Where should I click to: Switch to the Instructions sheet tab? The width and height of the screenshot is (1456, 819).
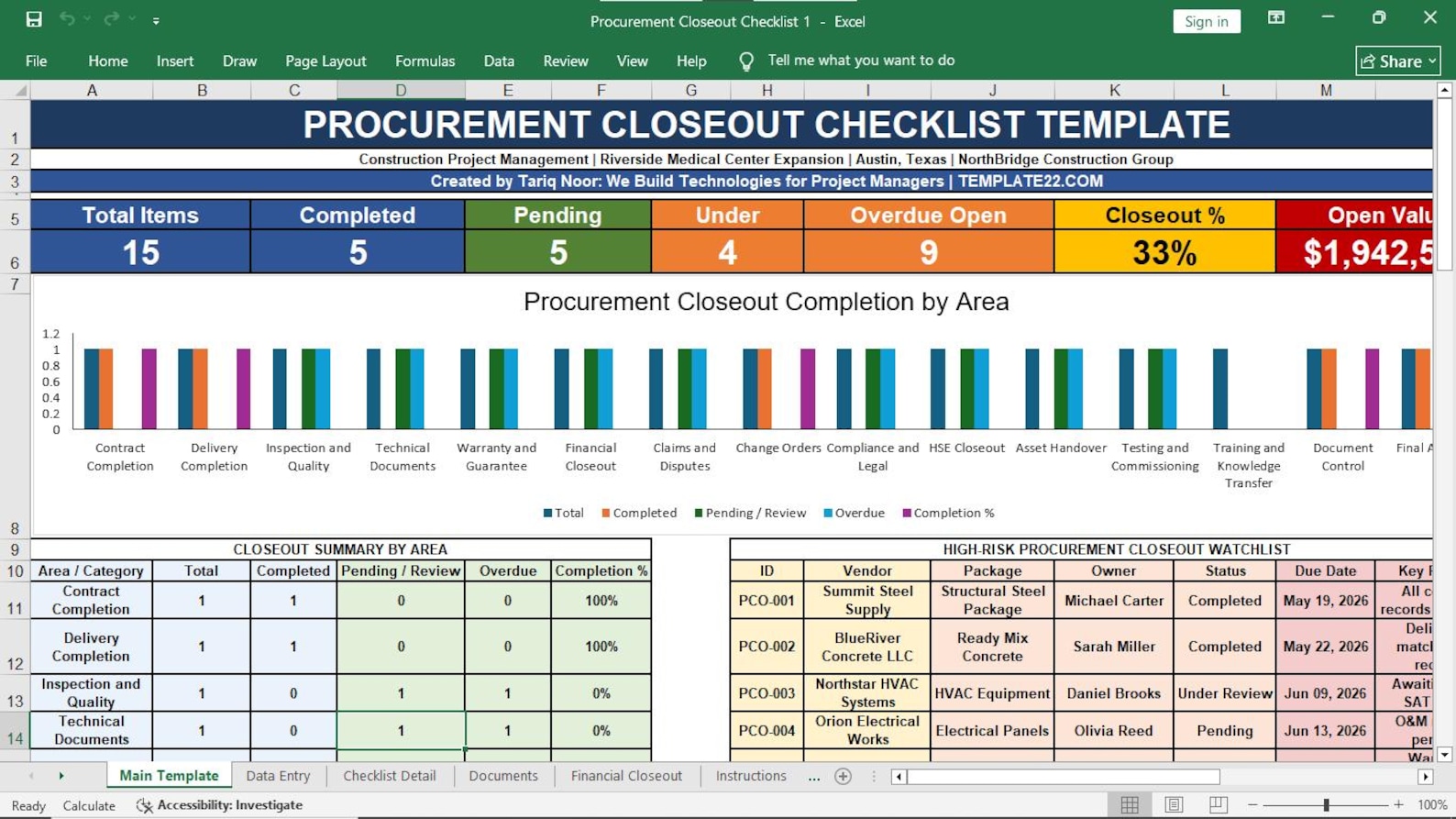pos(751,776)
